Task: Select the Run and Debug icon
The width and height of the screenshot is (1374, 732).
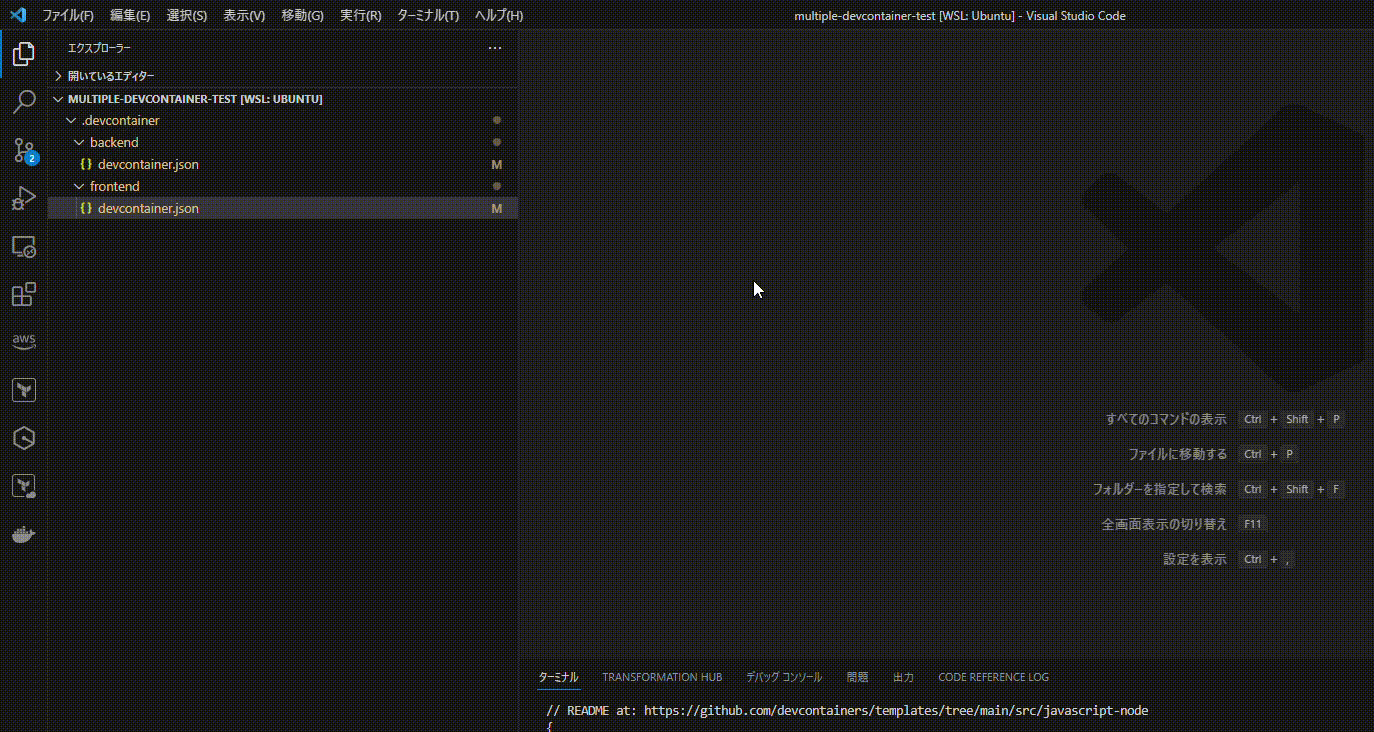Action: (x=24, y=198)
